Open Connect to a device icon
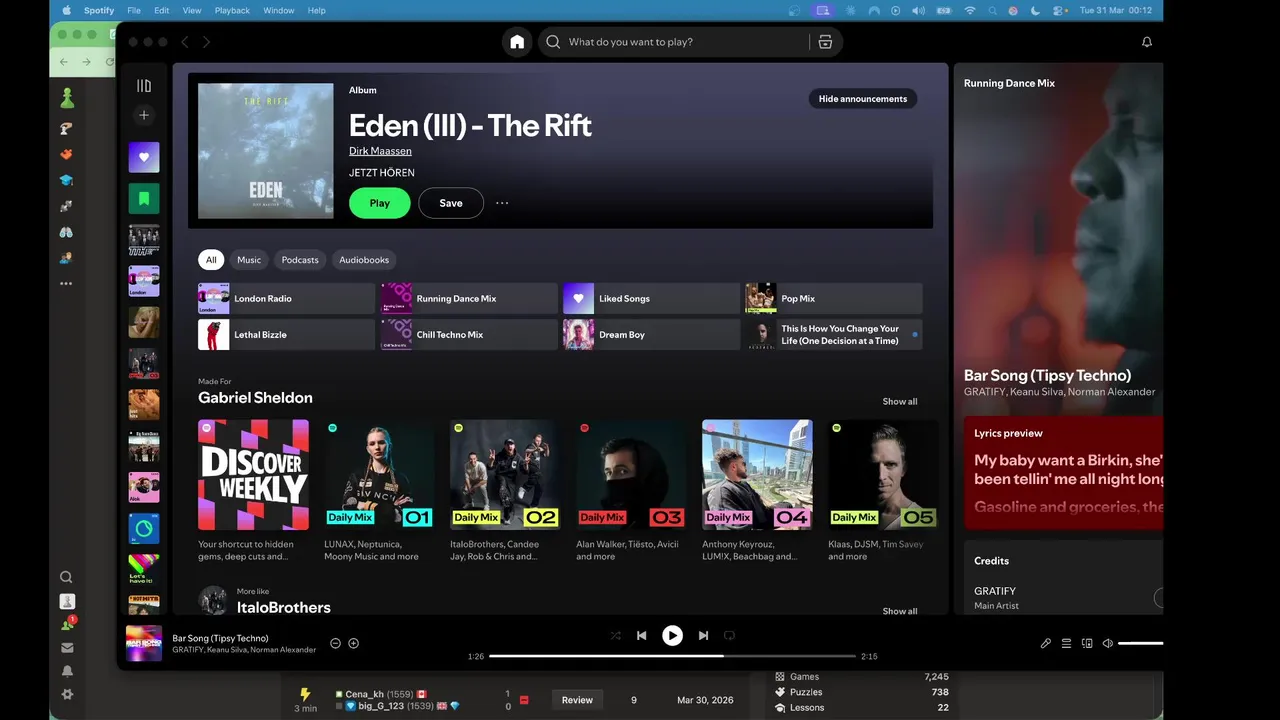 click(1087, 643)
